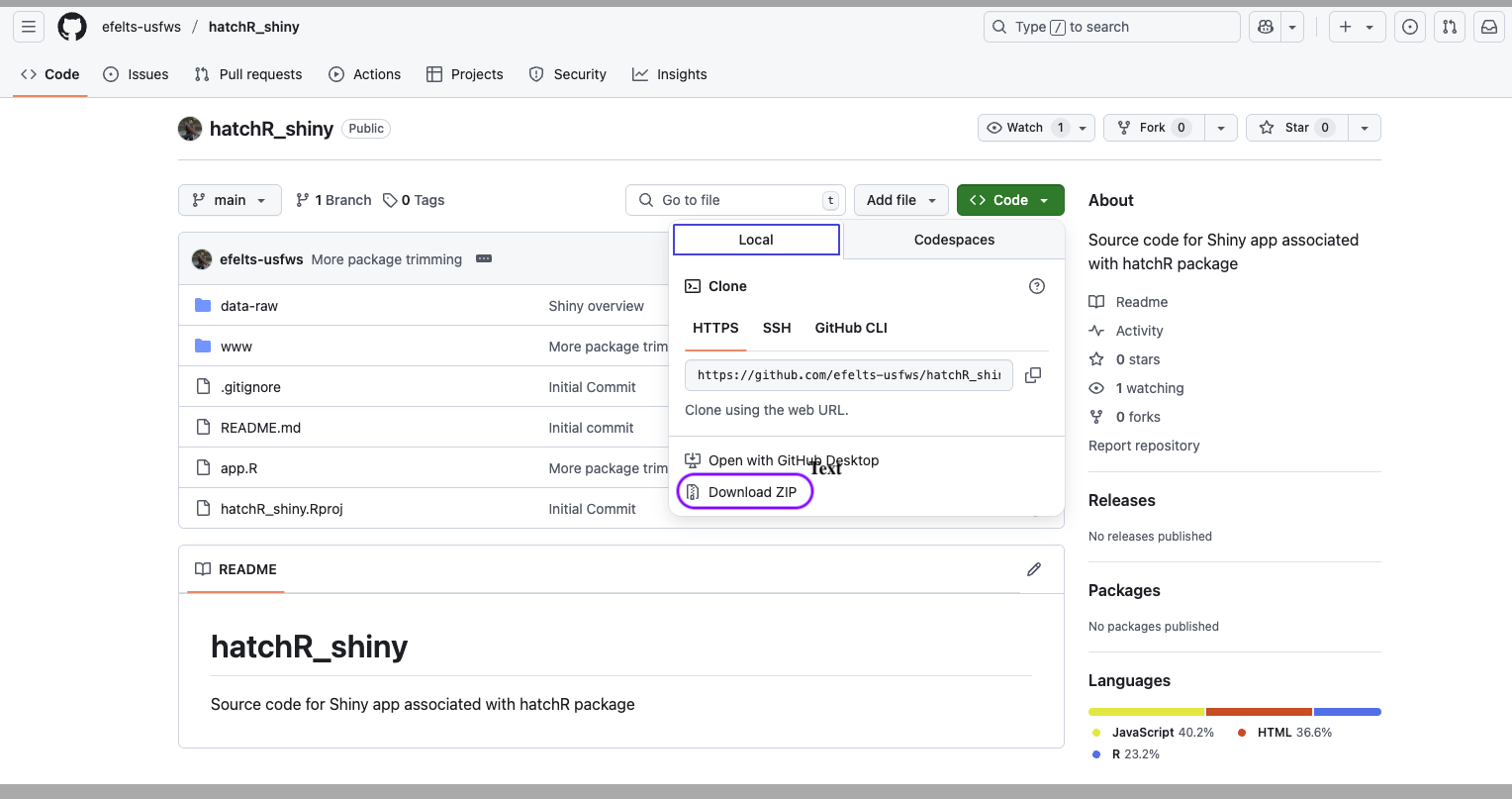Click the JavaScript yellow language bar segment
The height and width of the screenshot is (799, 1512).
1146,712
